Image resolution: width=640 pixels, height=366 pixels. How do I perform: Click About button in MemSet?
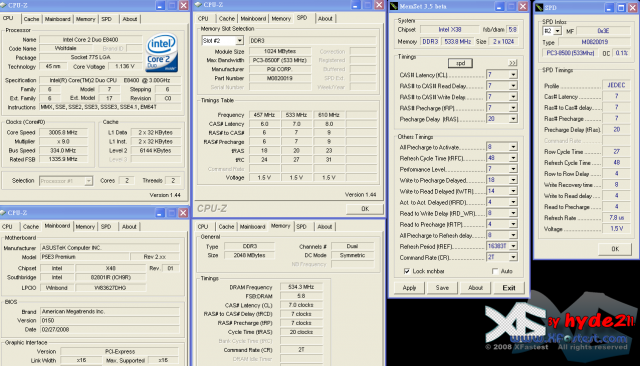475,288
